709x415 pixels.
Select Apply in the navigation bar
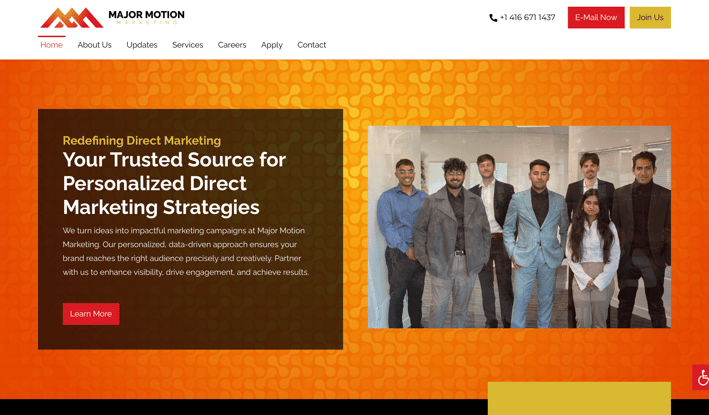[272, 45]
